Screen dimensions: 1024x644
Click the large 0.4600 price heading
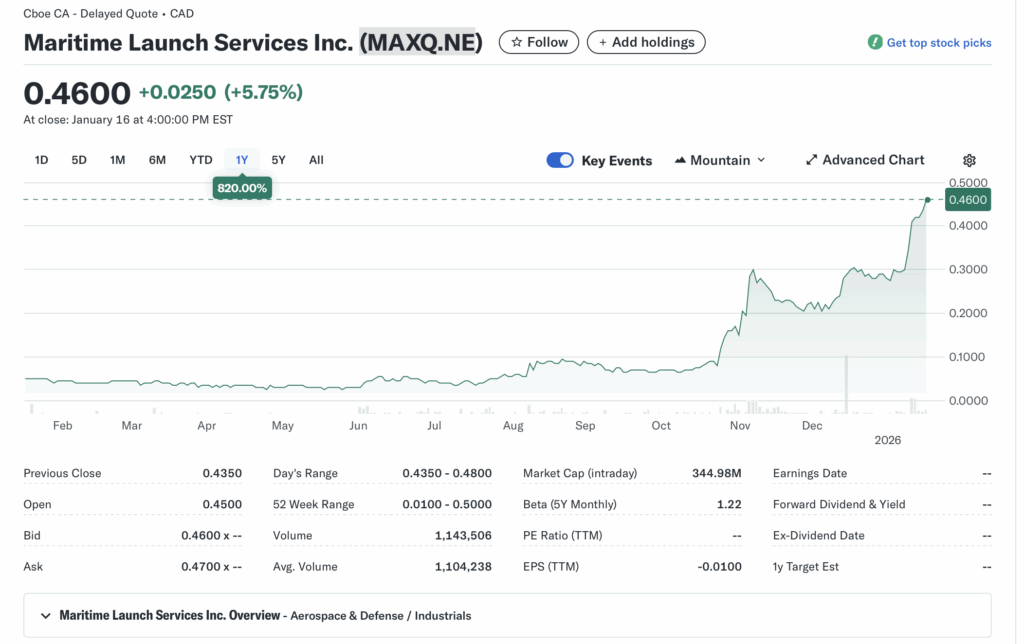point(77,93)
